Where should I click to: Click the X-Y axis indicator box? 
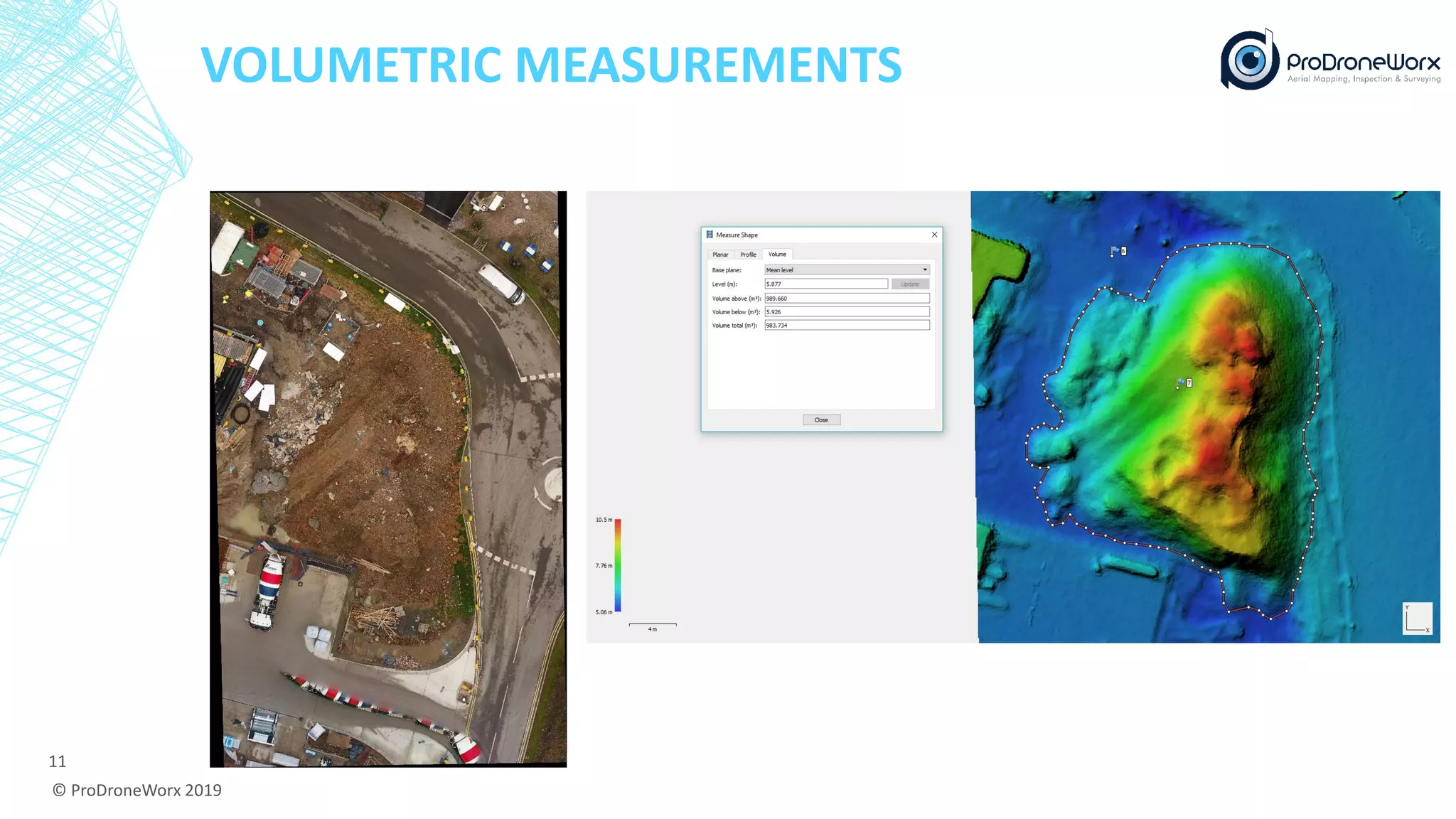click(1417, 619)
